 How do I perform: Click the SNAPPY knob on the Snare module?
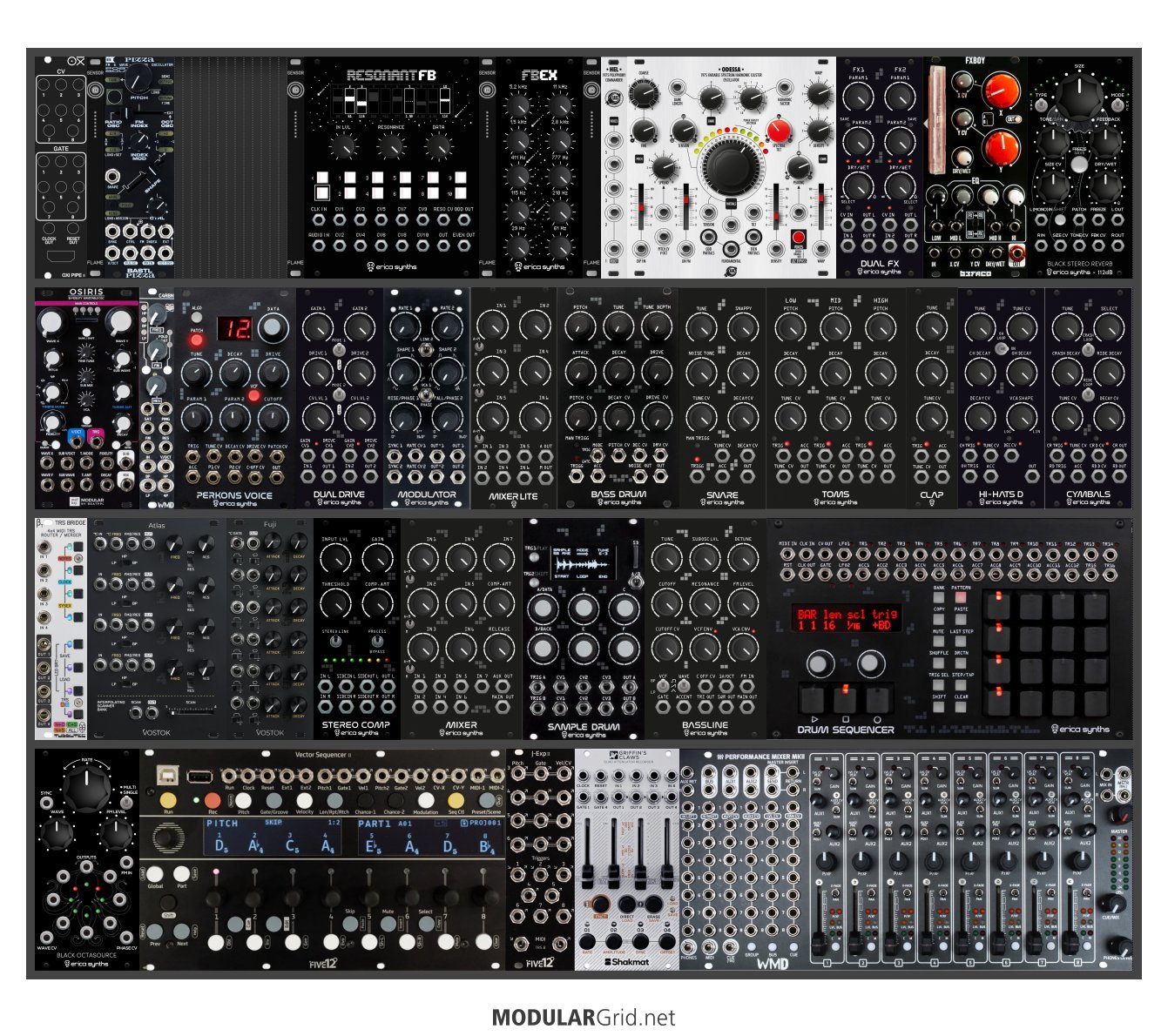click(743, 327)
